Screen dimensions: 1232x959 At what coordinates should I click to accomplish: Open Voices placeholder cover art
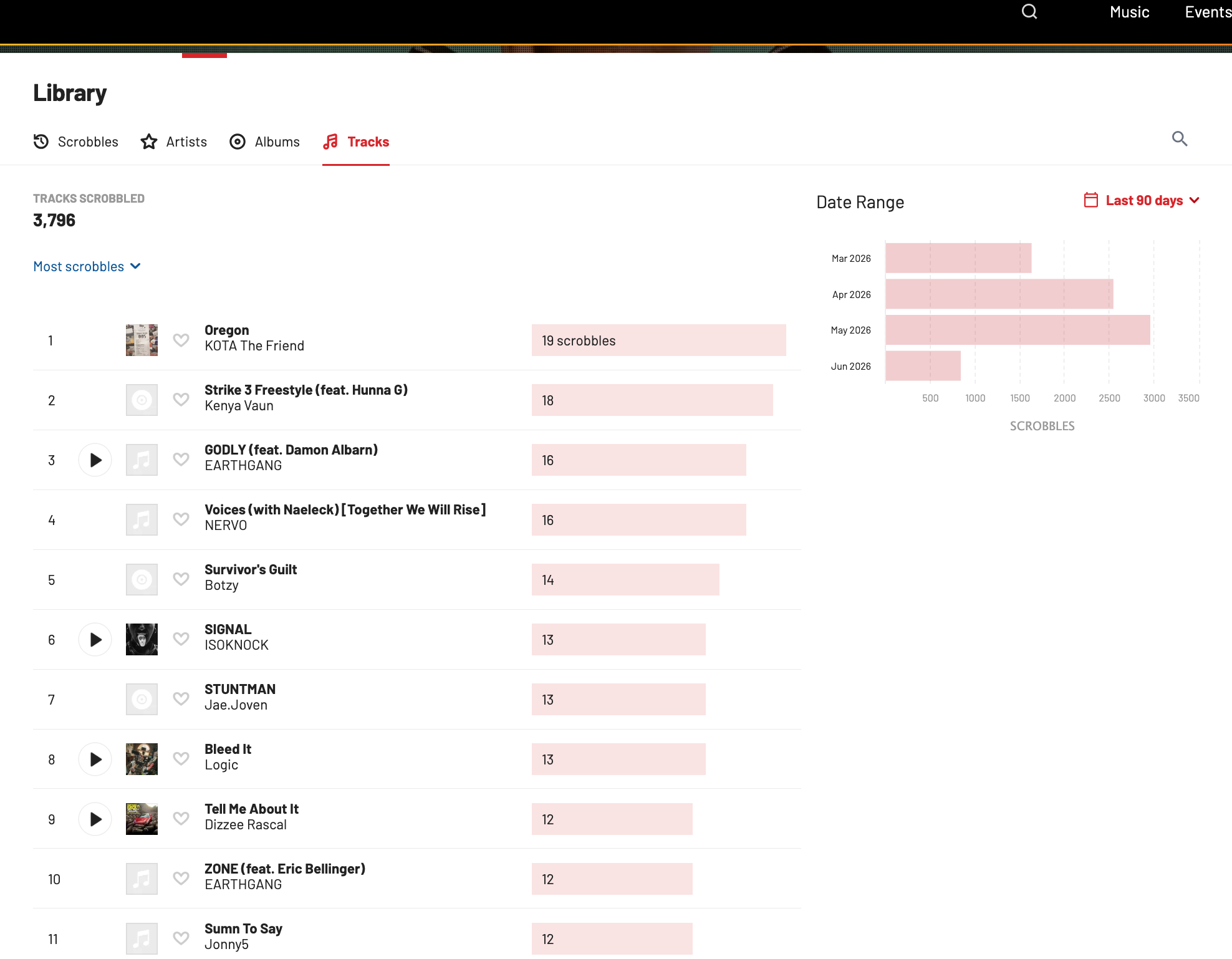[x=142, y=520]
